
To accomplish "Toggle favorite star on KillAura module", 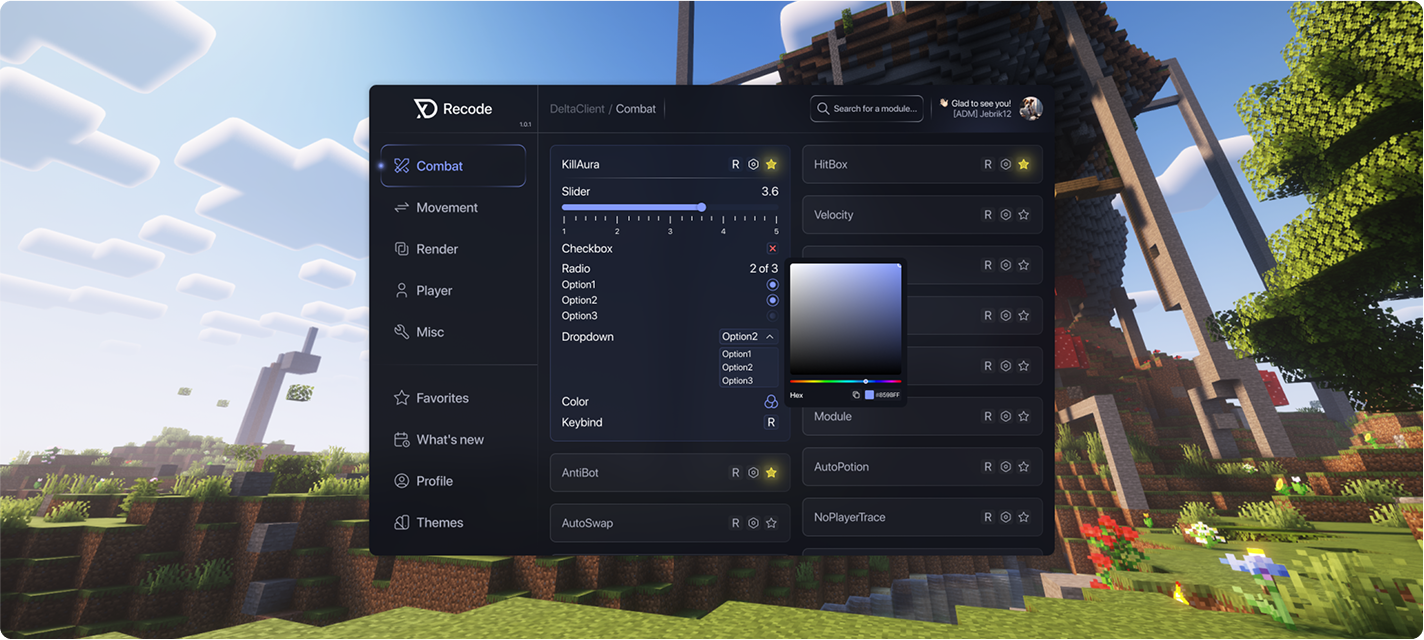I will [771, 164].
